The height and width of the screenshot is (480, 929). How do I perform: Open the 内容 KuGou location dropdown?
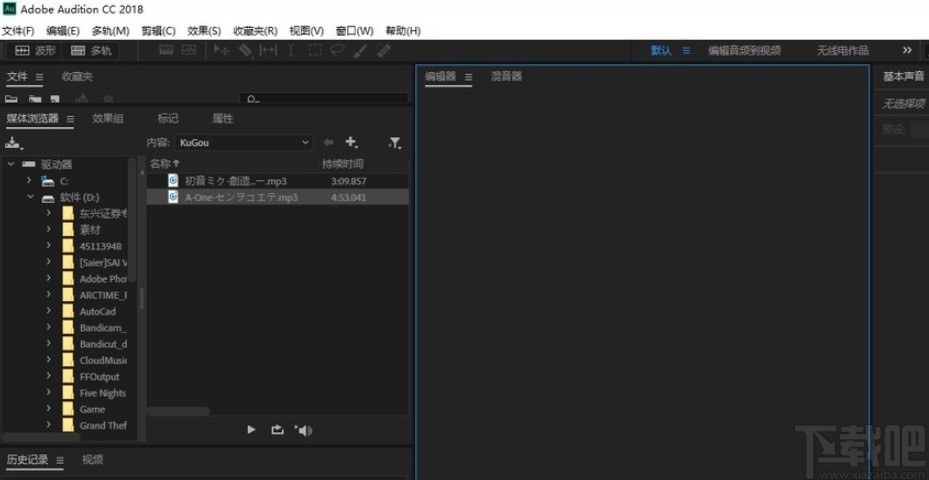coord(244,143)
